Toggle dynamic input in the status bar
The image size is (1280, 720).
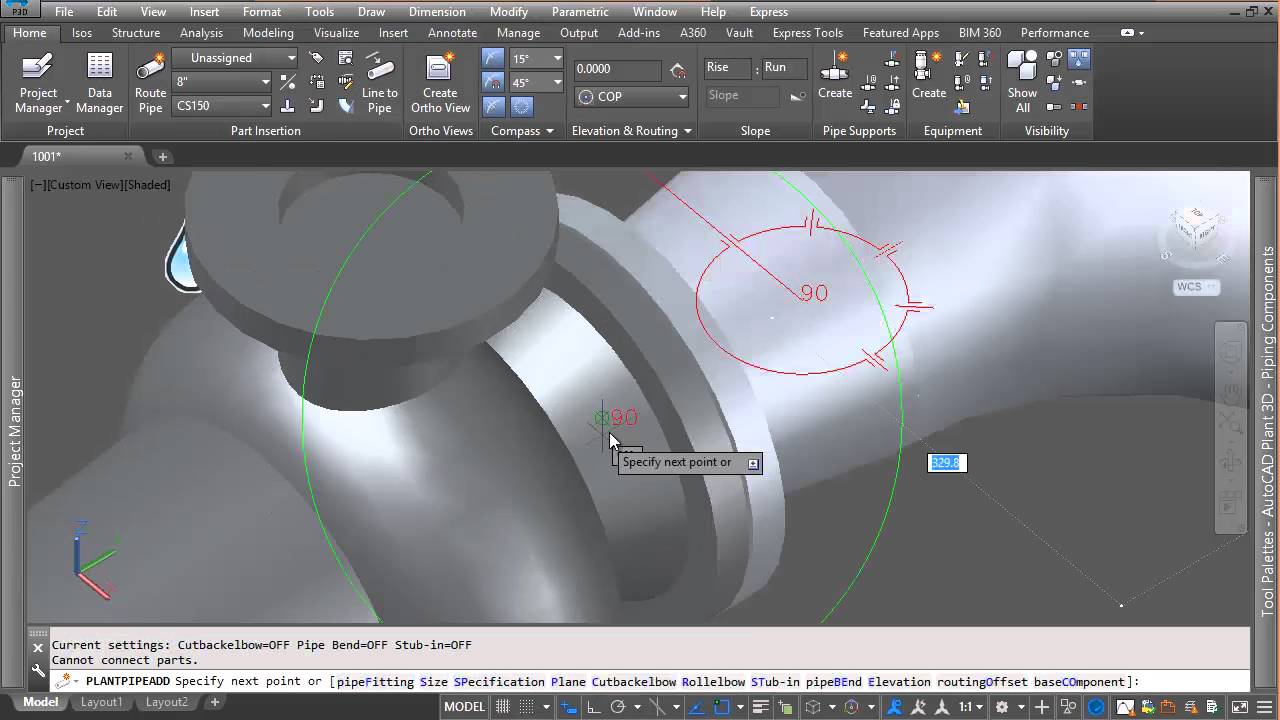tap(569, 706)
